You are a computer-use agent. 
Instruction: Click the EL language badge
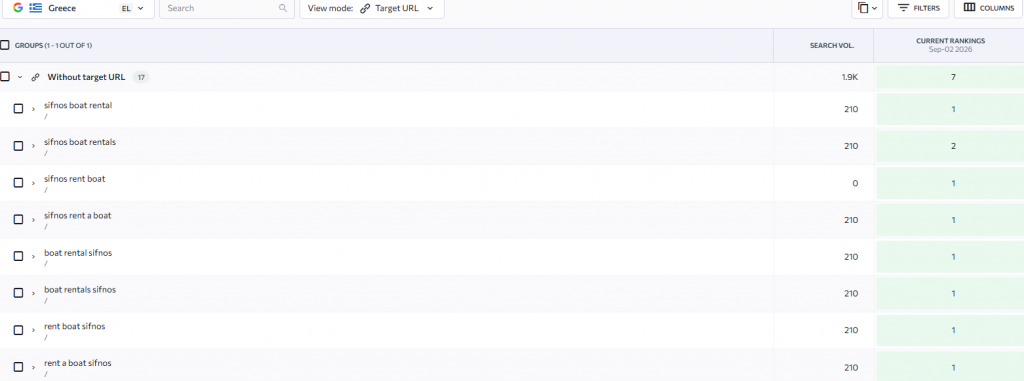click(126, 8)
